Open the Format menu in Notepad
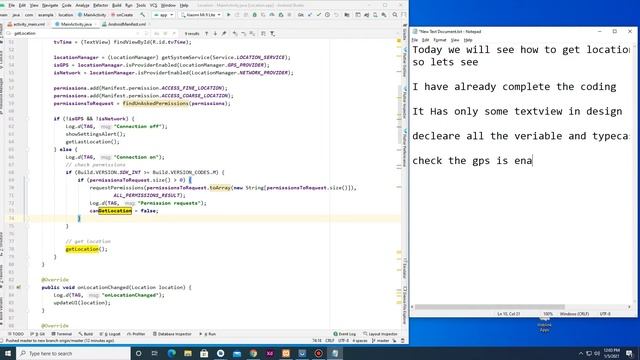 tap(440, 40)
